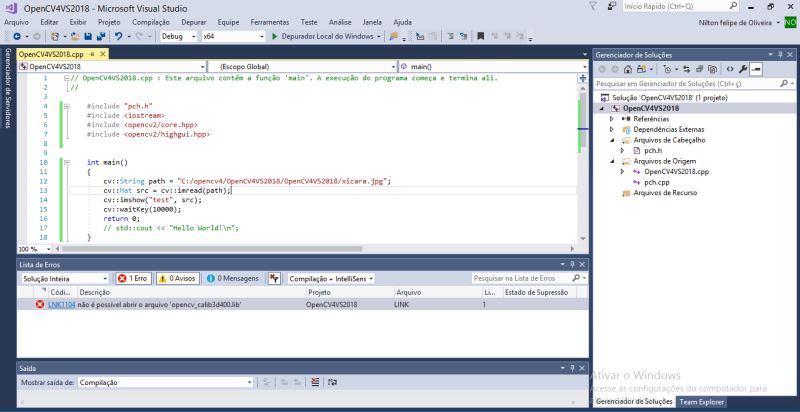Screen dimensions: 800x412
Task: Click the View Code brackets icon
Action: pos(730,69)
